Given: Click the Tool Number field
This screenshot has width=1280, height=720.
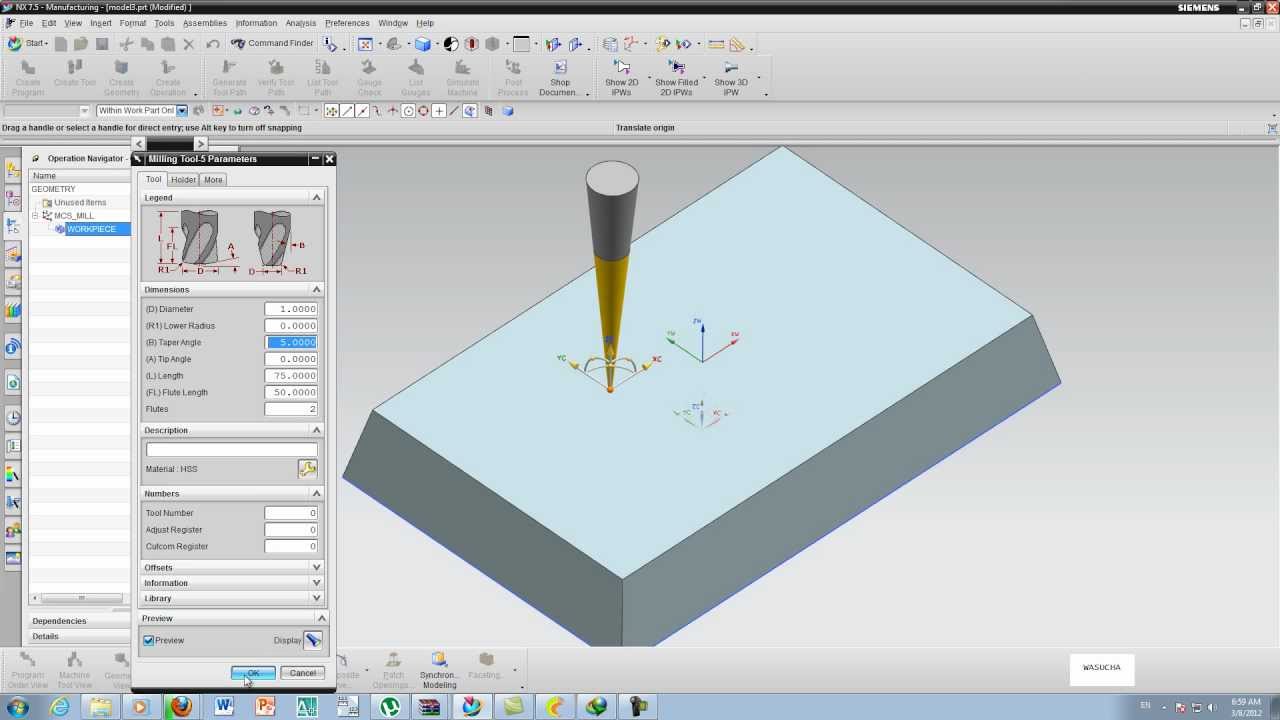Looking at the screenshot, I should tap(291, 513).
